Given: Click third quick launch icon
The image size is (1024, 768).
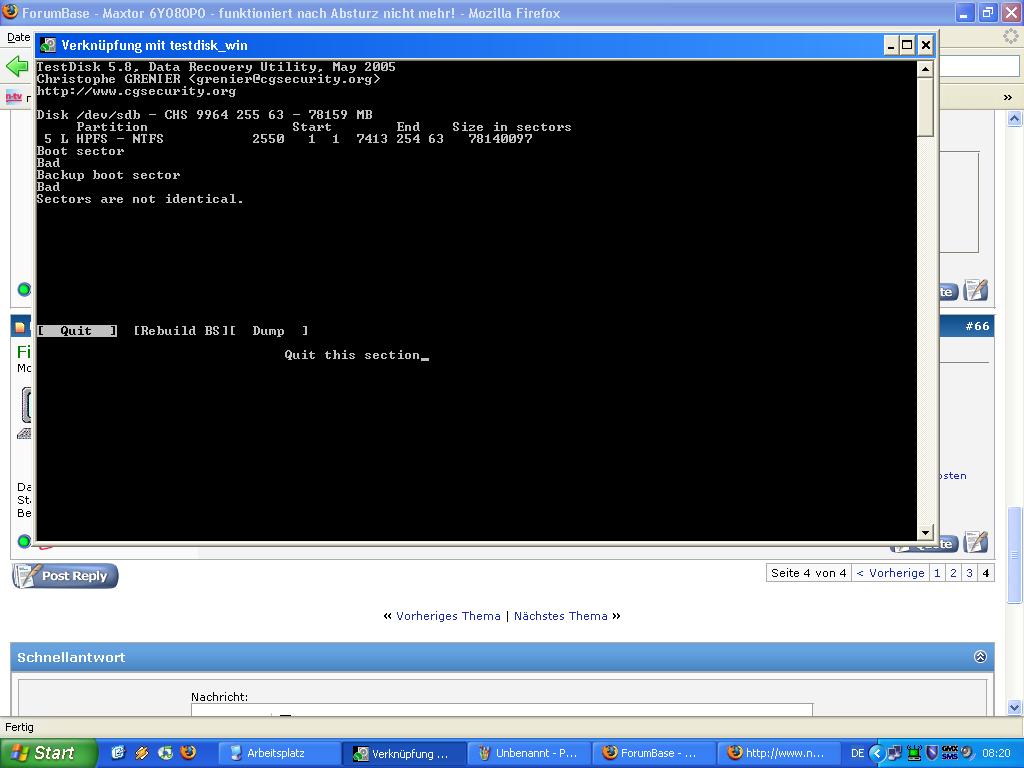Looking at the screenshot, I should 165,752.
